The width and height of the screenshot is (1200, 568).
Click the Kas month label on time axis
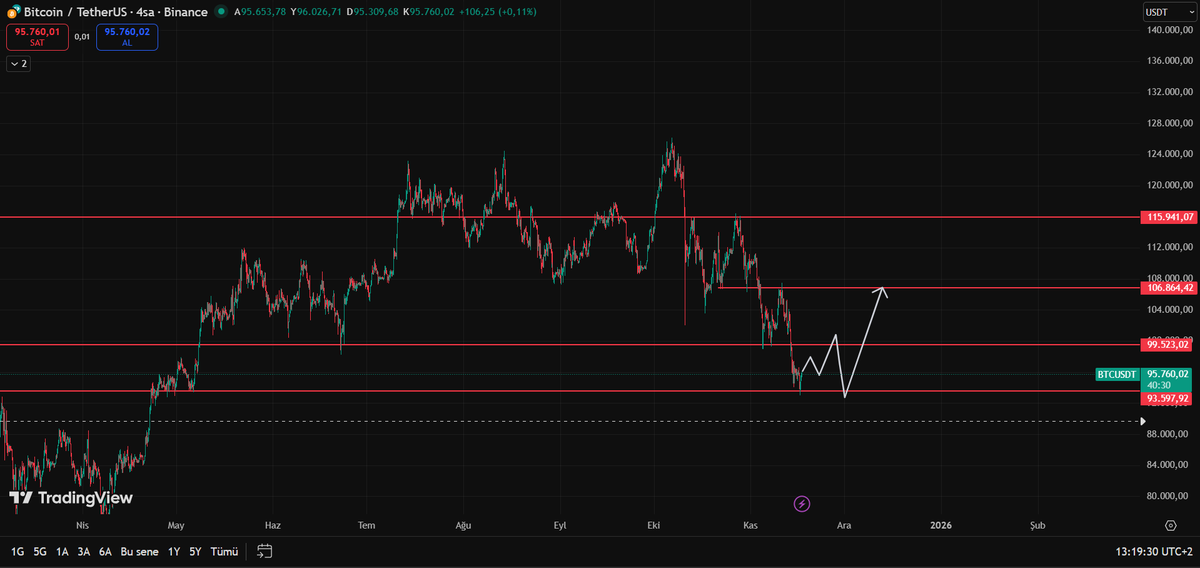[x=750, y=524]
